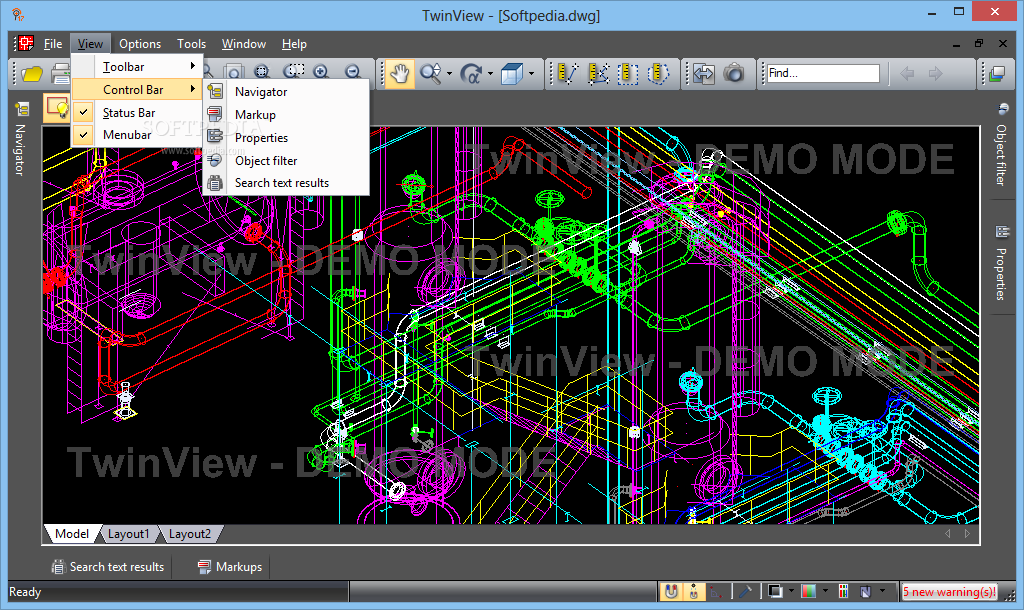Open the Zoom tool dropdown arrow
This screenshot has height=610, width=1024.
point(449,74)
